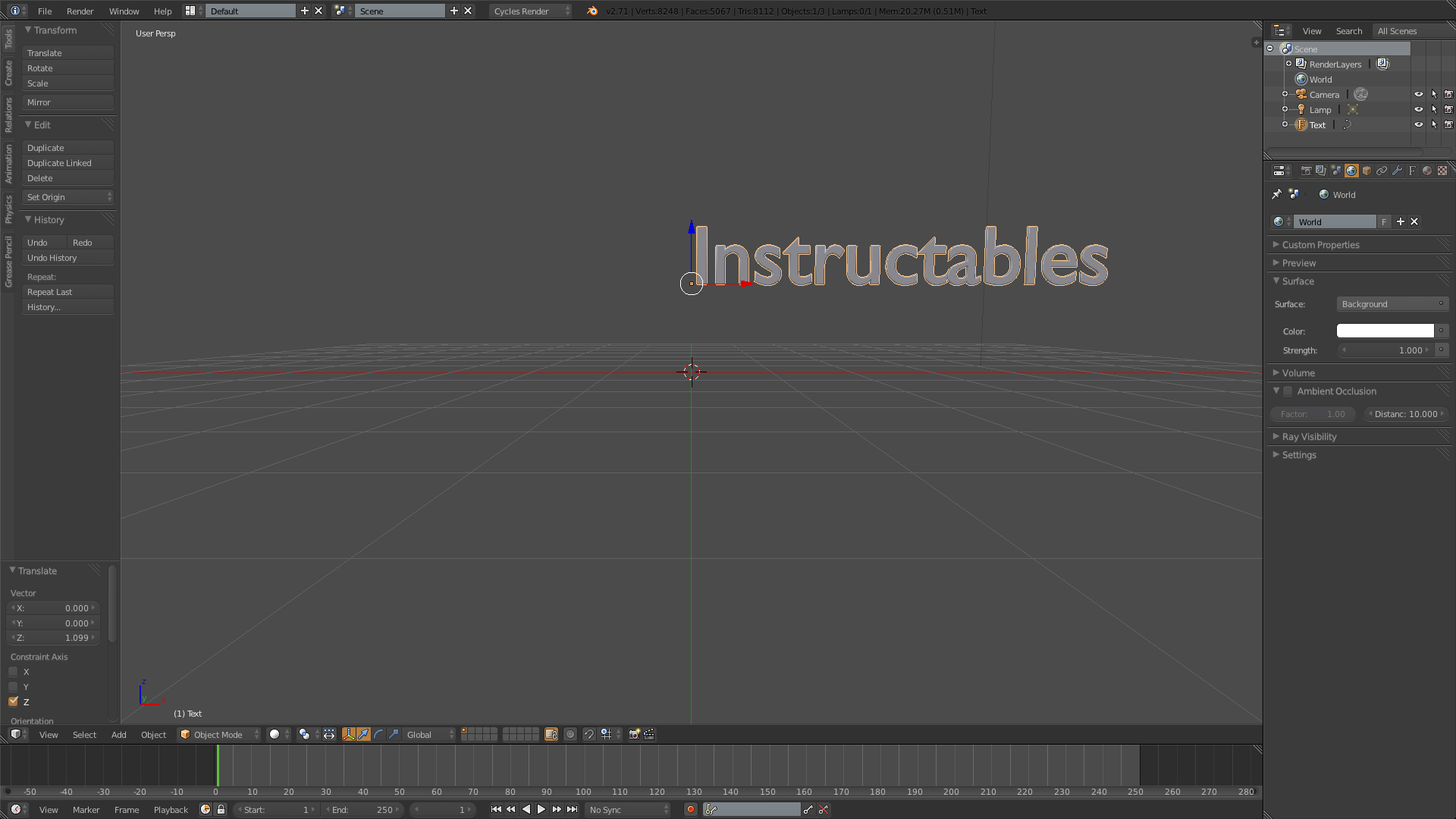The height and width of the screenshot is (819, 1456).
Task: Open the Material properties tab (sphere icon)
Action: (x=1427, y=171)
